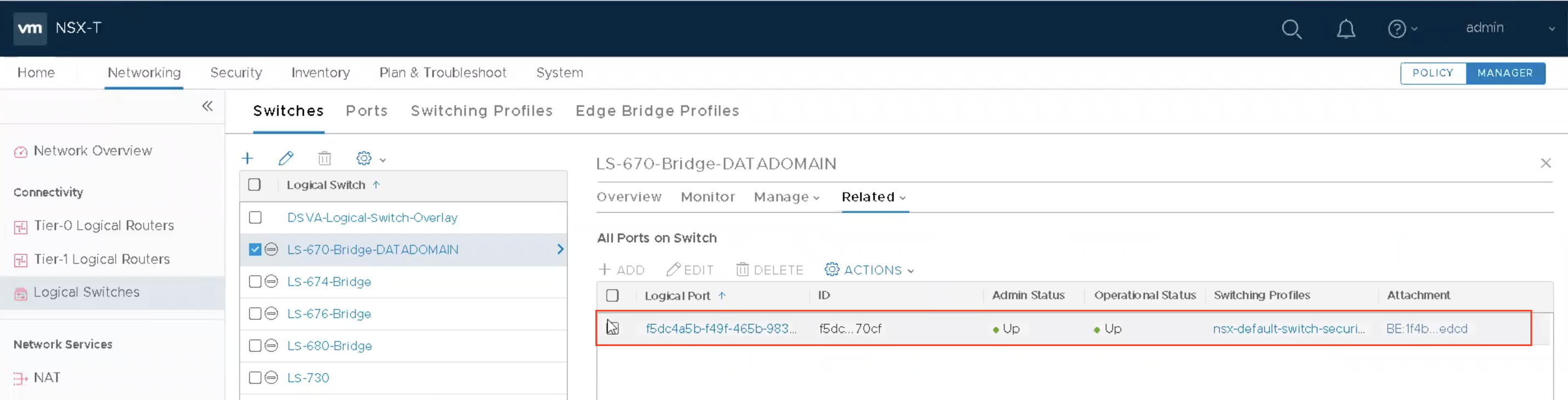Check the DSVA-Logical-Switch-Overlay checkbox
The width and height of the screenshot is (1568, 400).
click(x=255, y=218)
